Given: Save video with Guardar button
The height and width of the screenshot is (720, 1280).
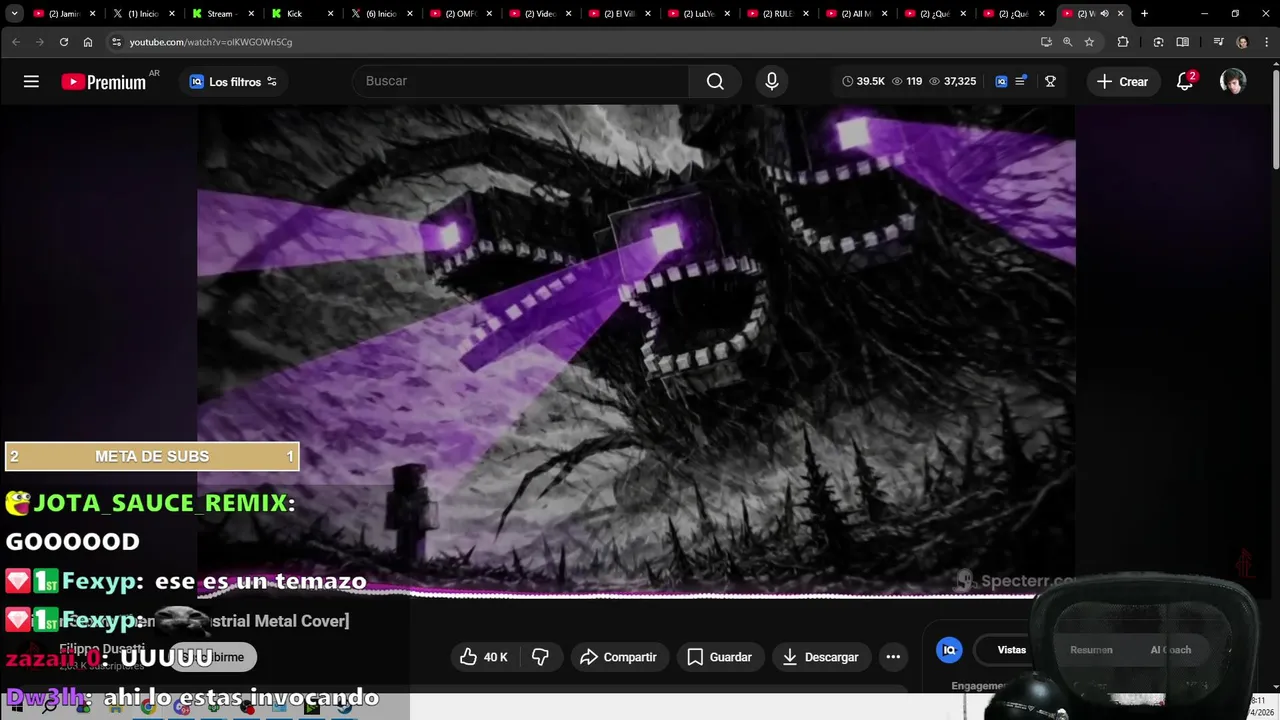Looking at the screenshot, I should coord(720,657).
